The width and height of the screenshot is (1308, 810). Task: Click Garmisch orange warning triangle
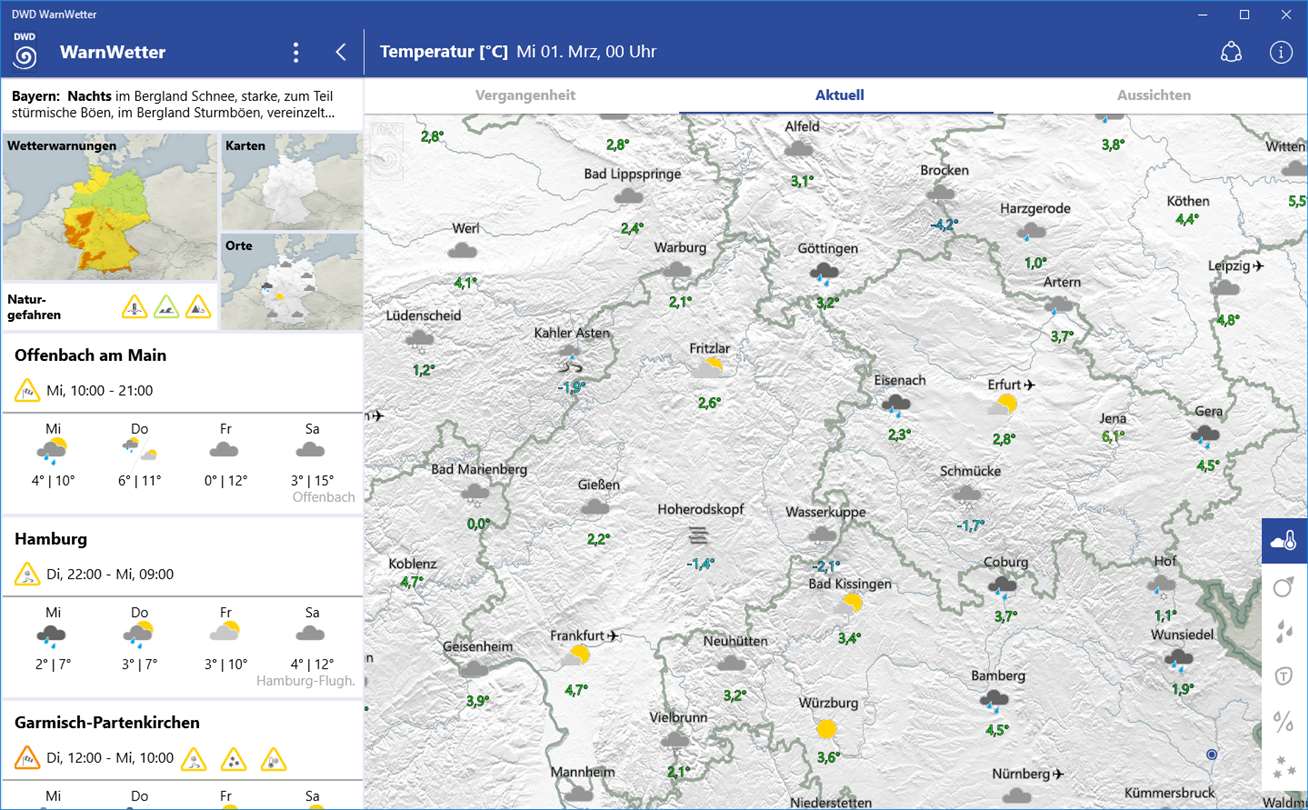click(27, 758)
